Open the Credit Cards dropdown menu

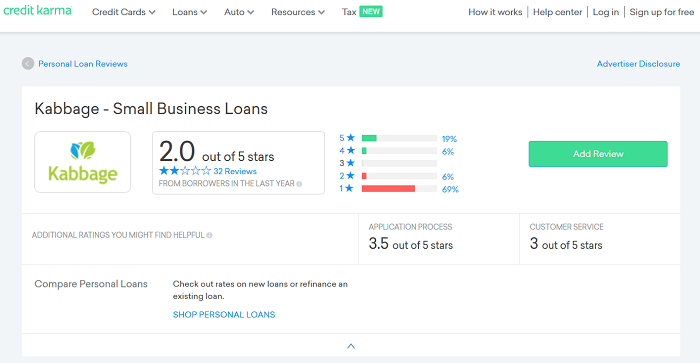tap(124, 12)
